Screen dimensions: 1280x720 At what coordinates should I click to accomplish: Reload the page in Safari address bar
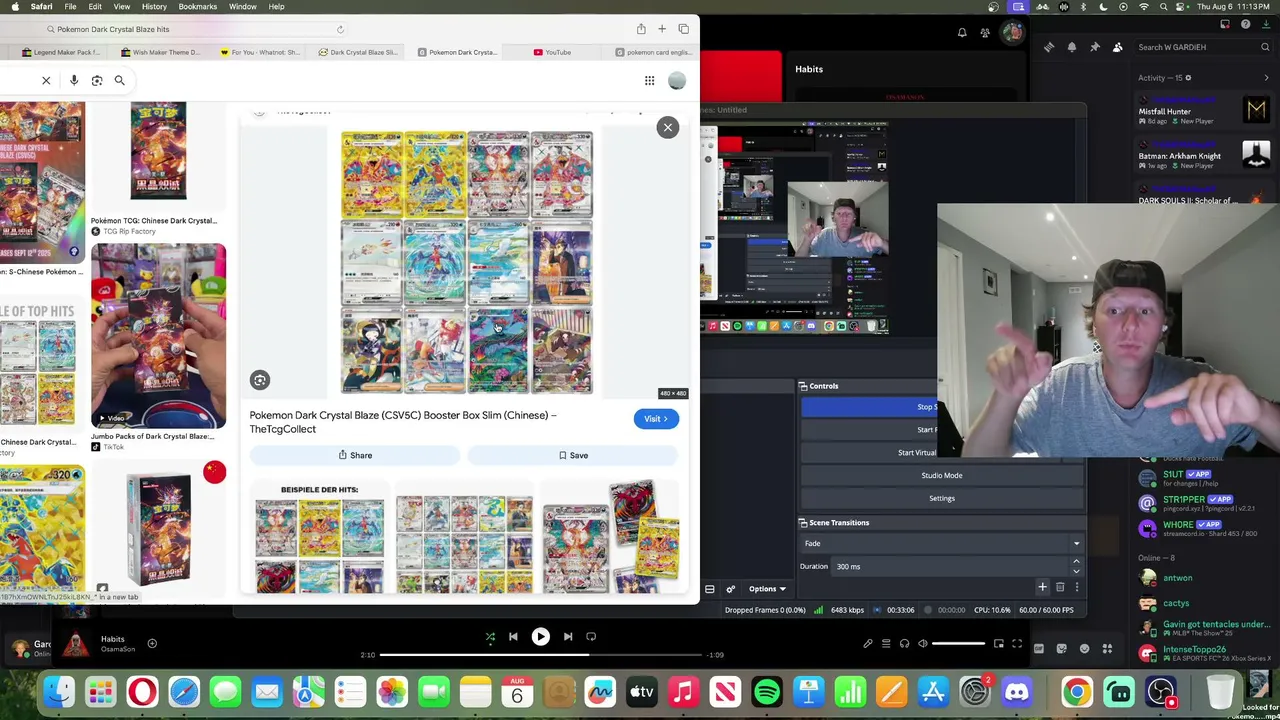click(x=340, y=29)
